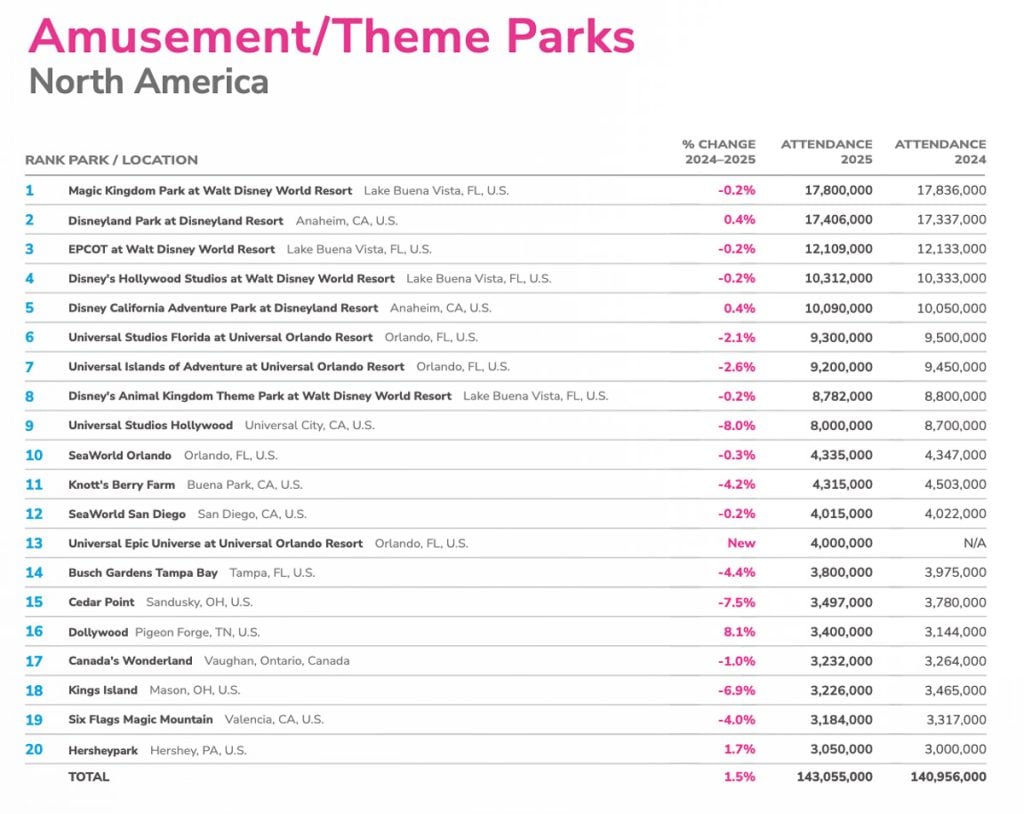
Task: Click the -6.9% change for Kings Island
Action: (x=737, y=691)
